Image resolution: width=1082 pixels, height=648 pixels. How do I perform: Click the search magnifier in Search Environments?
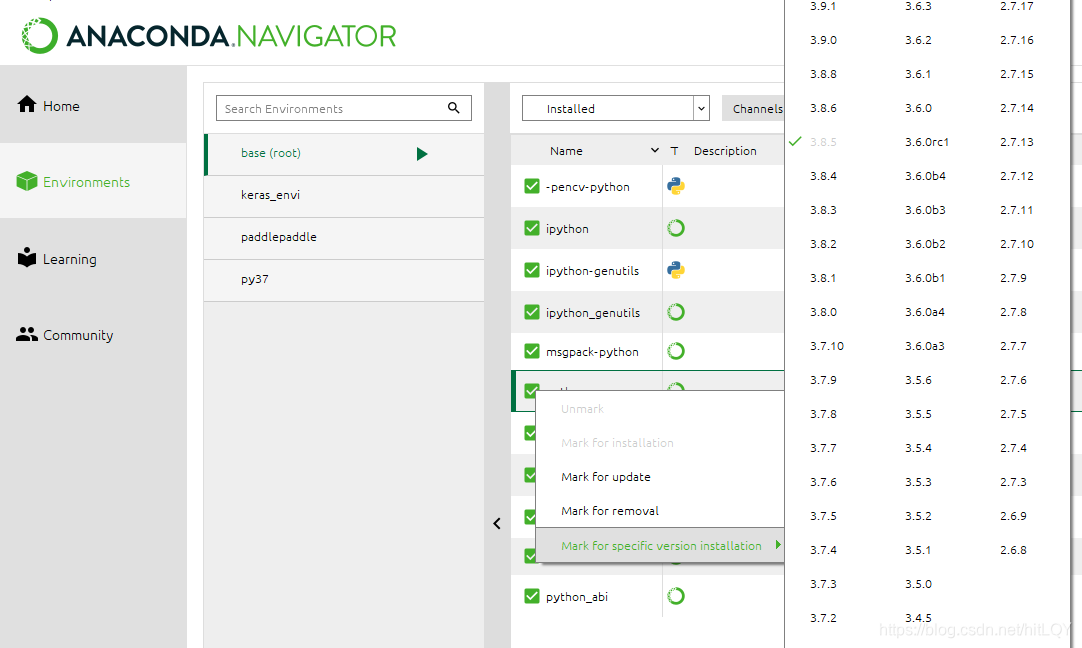pos(453,108)
